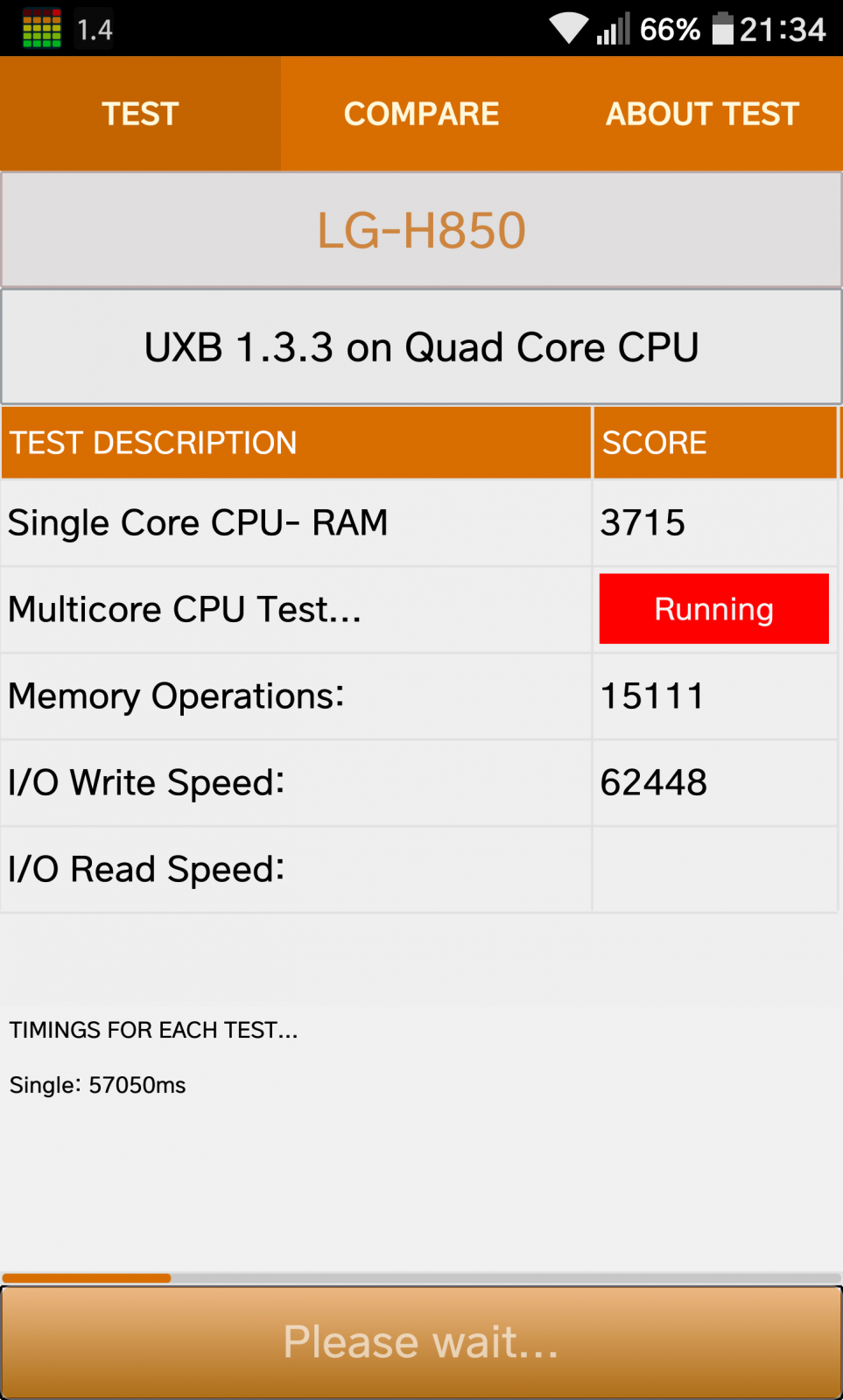843x1400 pixels.
Task: Tap the UXB app icon in status bar
Action: 41,29
